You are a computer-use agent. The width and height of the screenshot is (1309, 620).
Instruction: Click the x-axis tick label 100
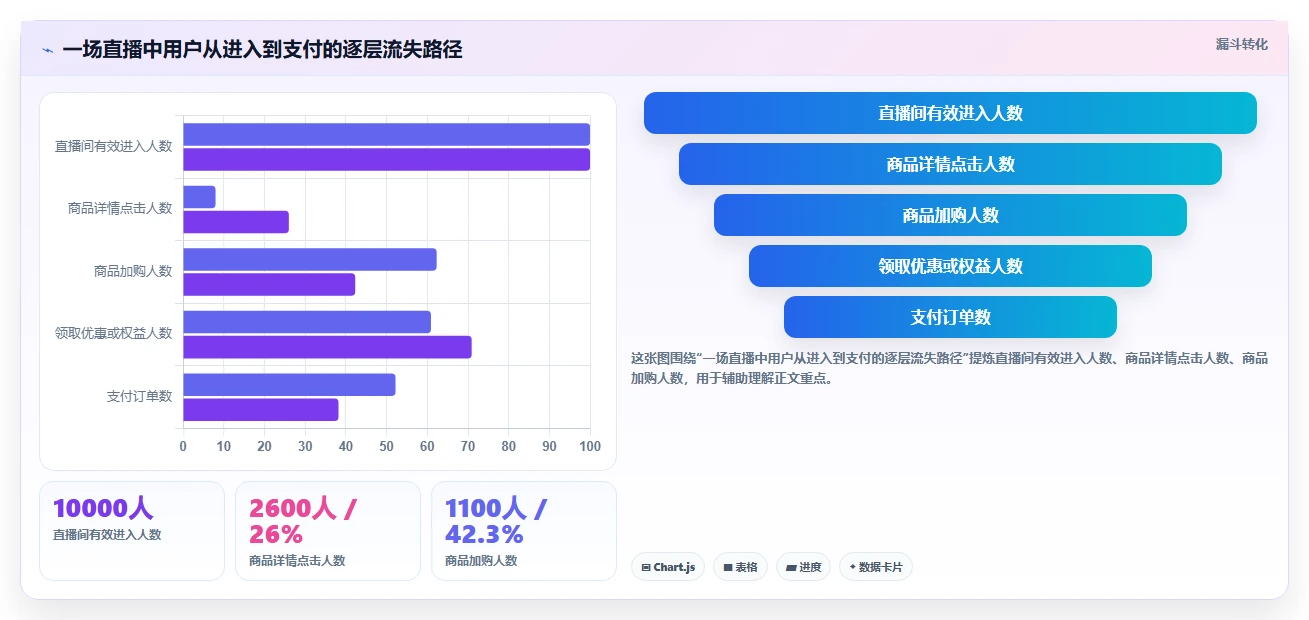point(590,446)
